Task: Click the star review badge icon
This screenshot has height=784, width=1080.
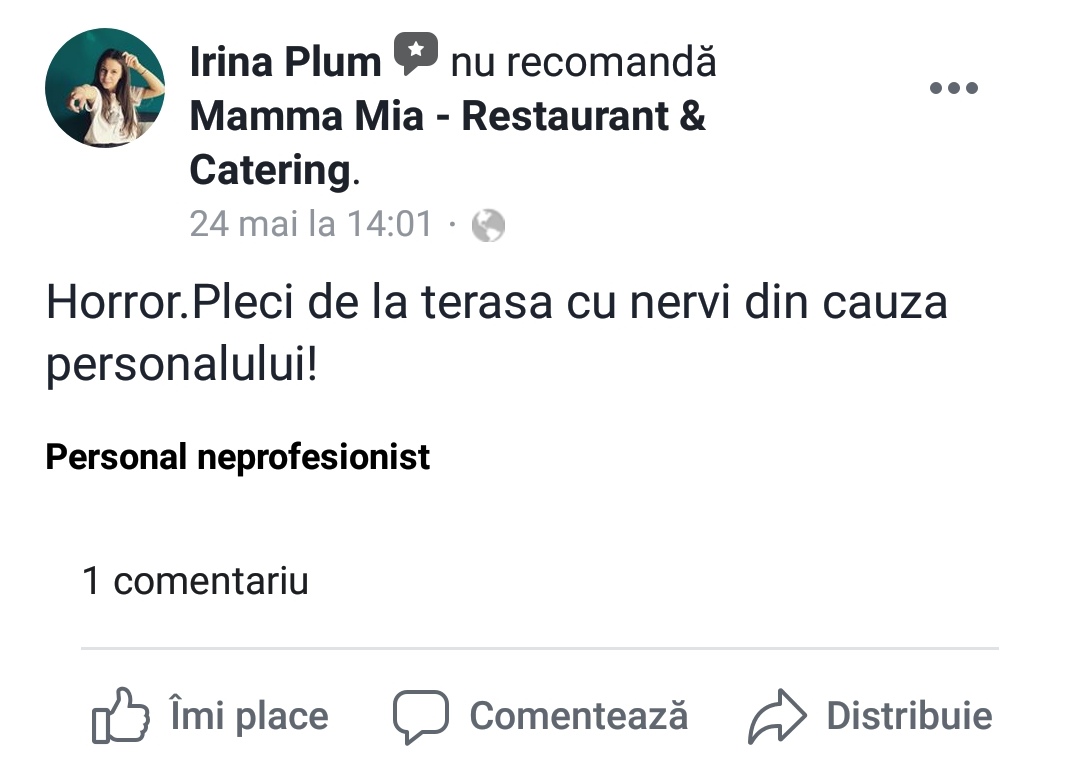Action: (415, 53)
